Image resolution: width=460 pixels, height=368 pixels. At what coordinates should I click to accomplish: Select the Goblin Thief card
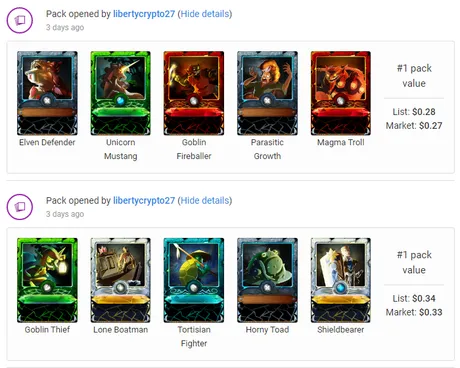pos(47,280)
